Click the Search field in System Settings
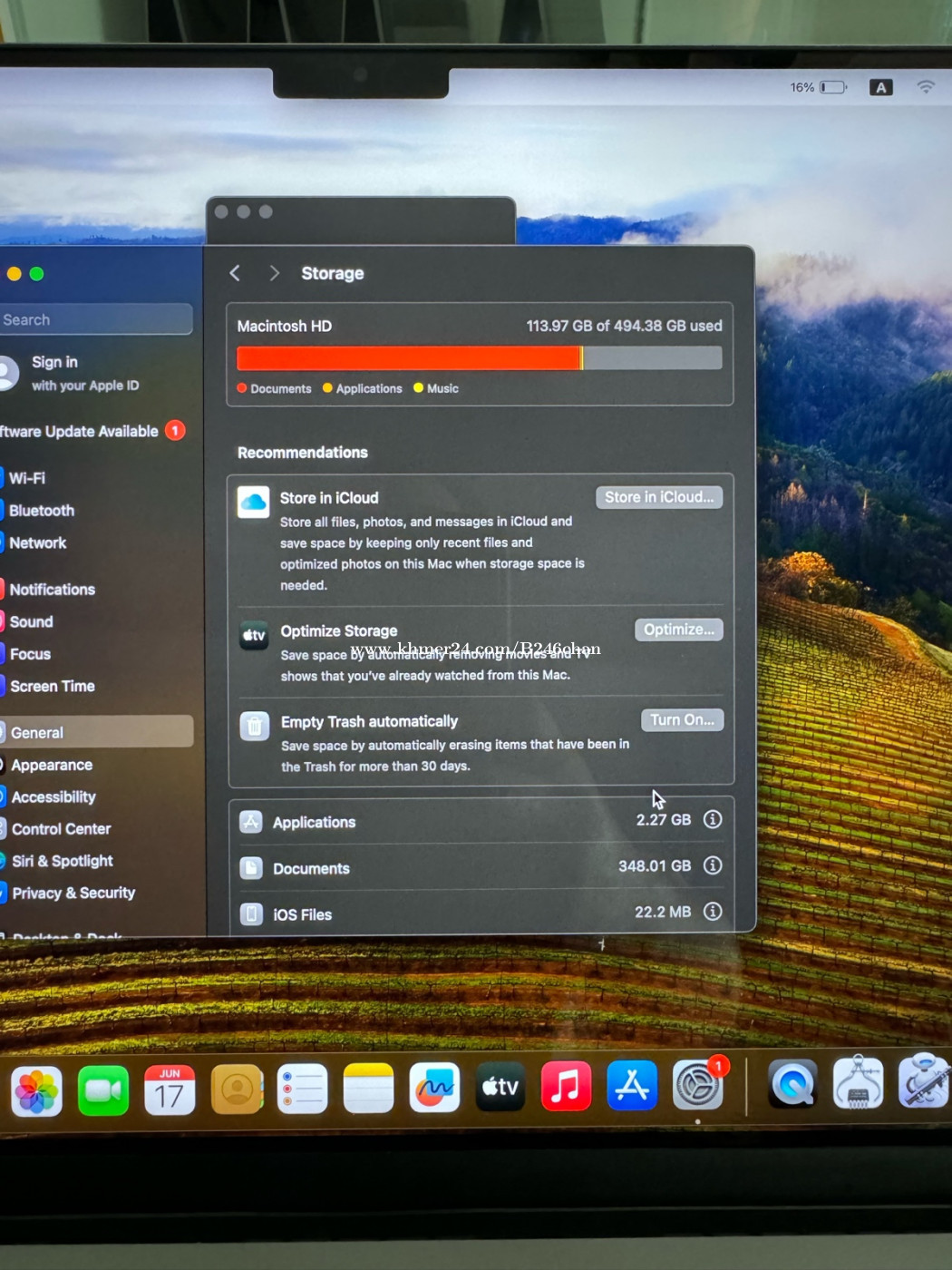This screenshot has width=952, height=1270. (96, 319)
